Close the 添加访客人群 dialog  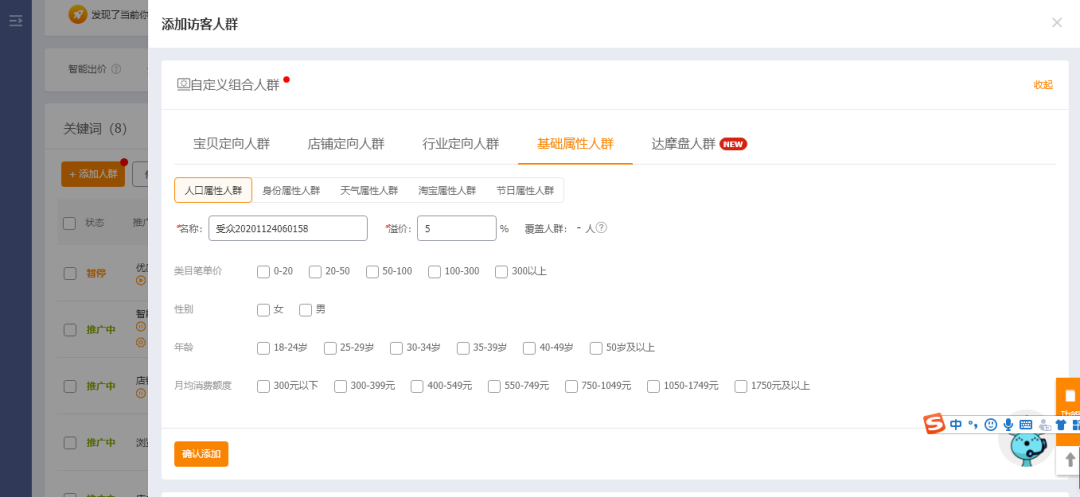coord(1057,23)
